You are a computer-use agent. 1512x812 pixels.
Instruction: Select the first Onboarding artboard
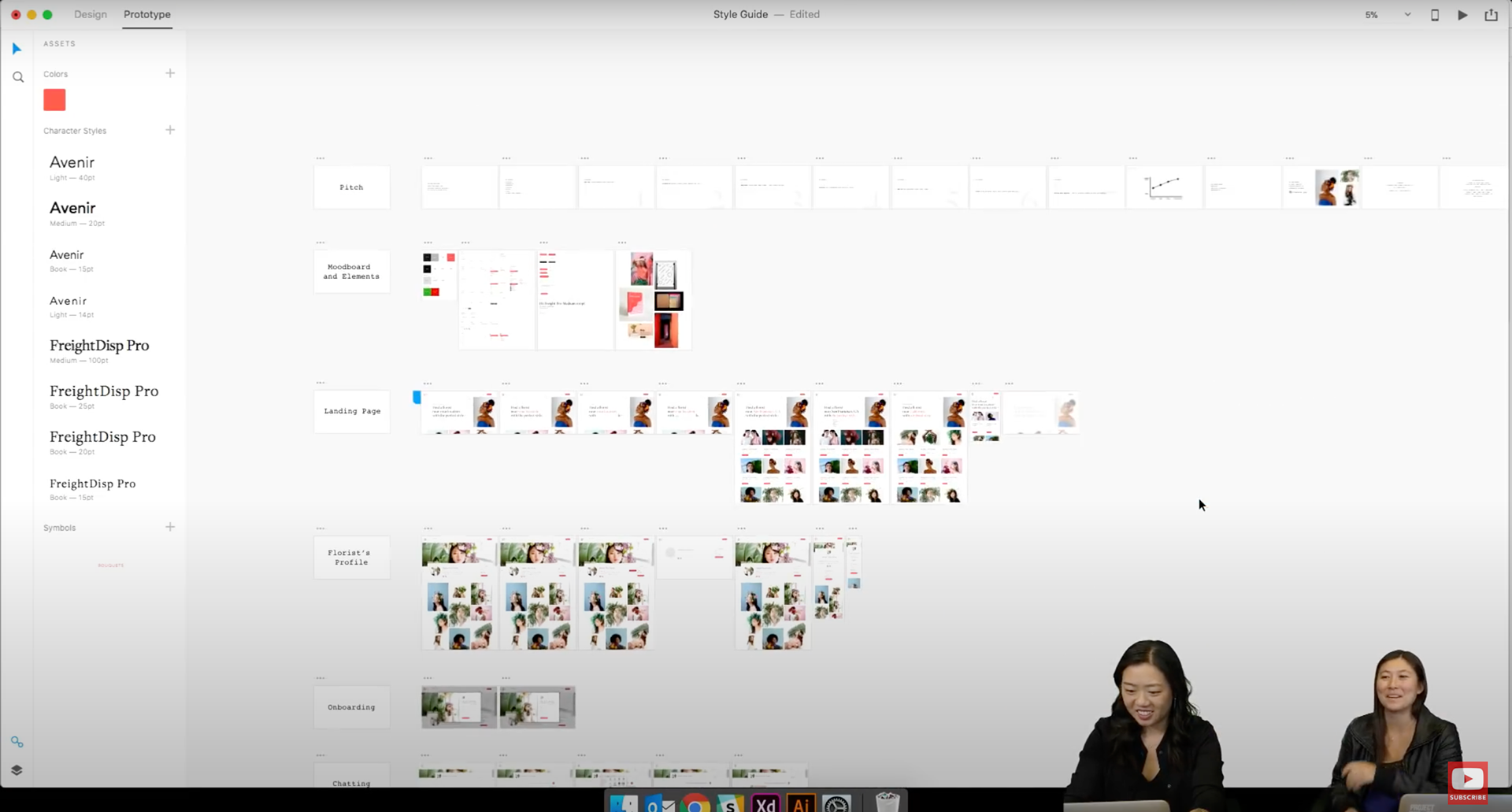(x=459, y=707)
